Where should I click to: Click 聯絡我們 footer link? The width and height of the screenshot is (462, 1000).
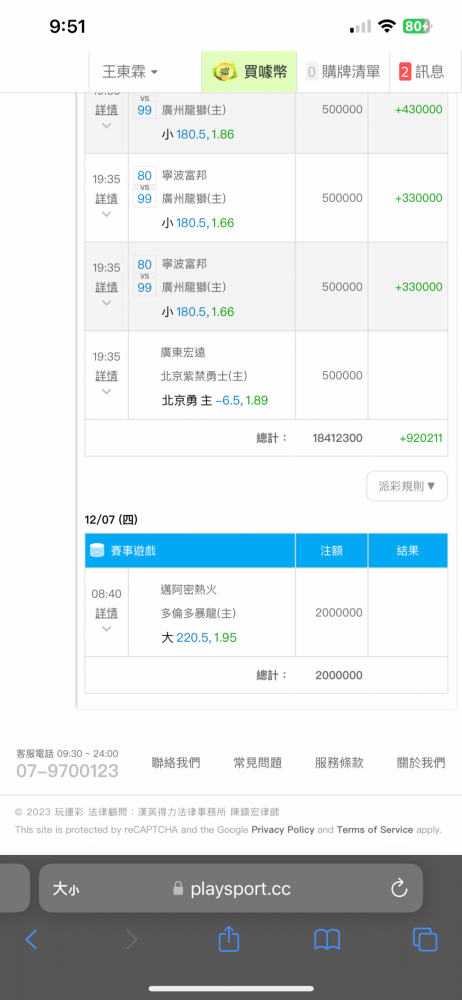tap(176, 762)
